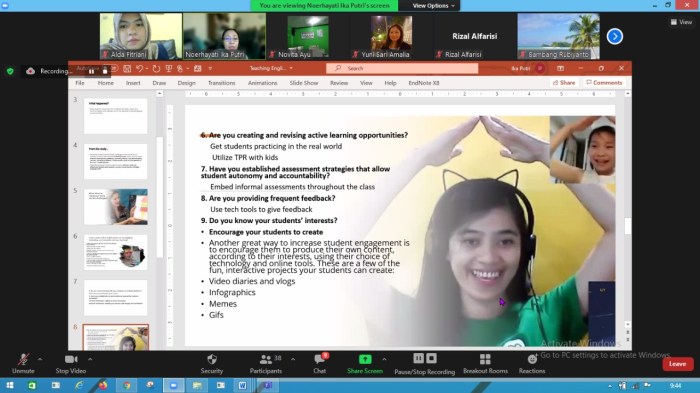This screenshot has height=393, width=700.
Task: Open the View Options dropdown
Action: coord(433,6)
